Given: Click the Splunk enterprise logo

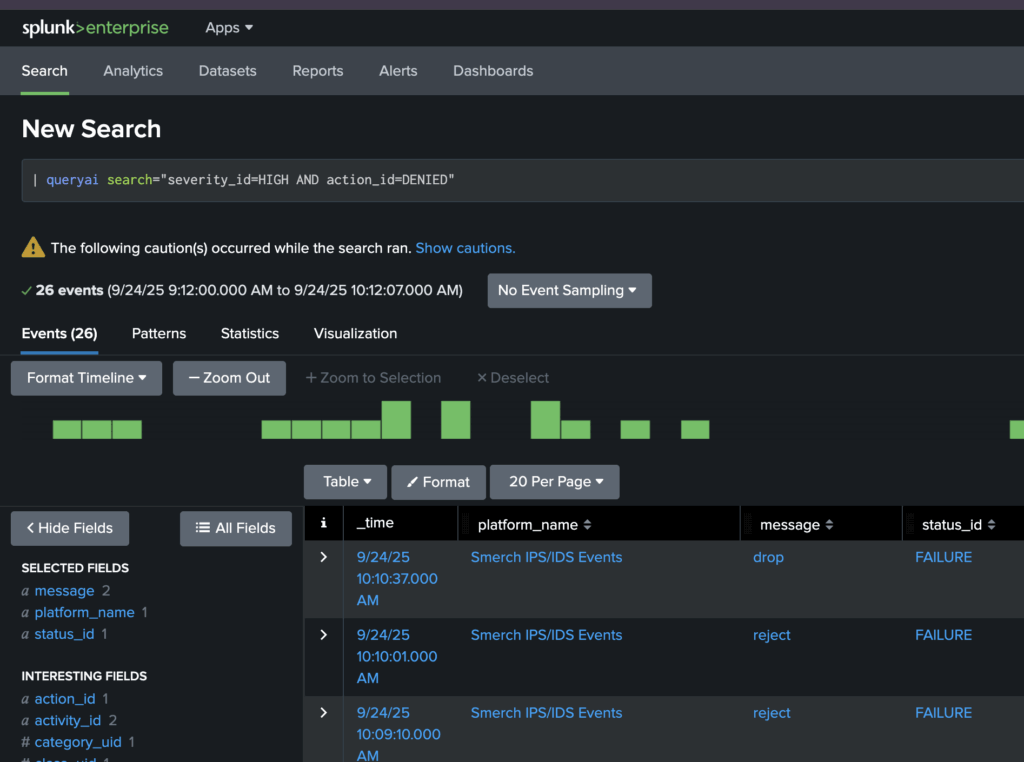Looking at the screenshot, I should (x=95, y=28).
